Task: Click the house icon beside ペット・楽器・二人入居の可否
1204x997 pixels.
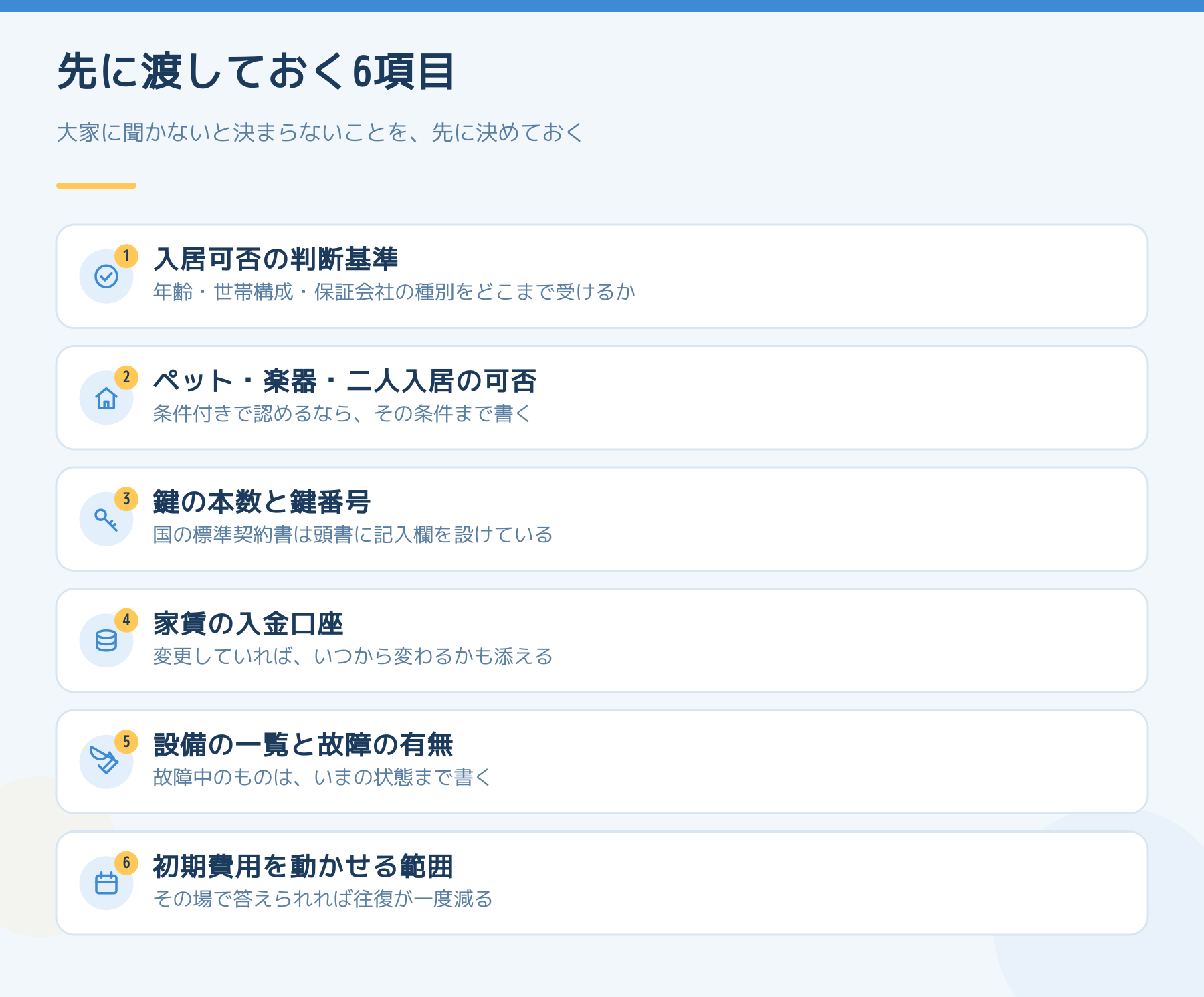Action: [x=106, y=398]
